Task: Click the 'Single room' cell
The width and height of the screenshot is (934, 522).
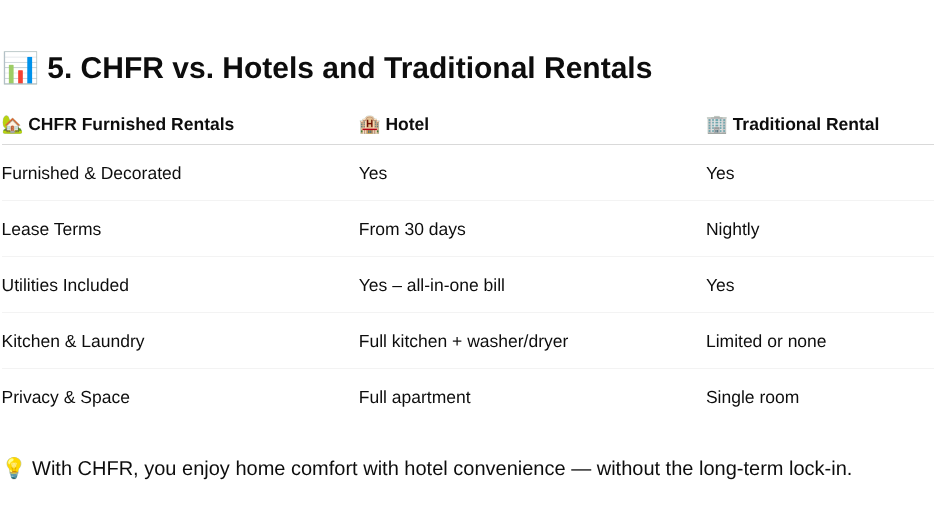Action: tap(752, 397)
